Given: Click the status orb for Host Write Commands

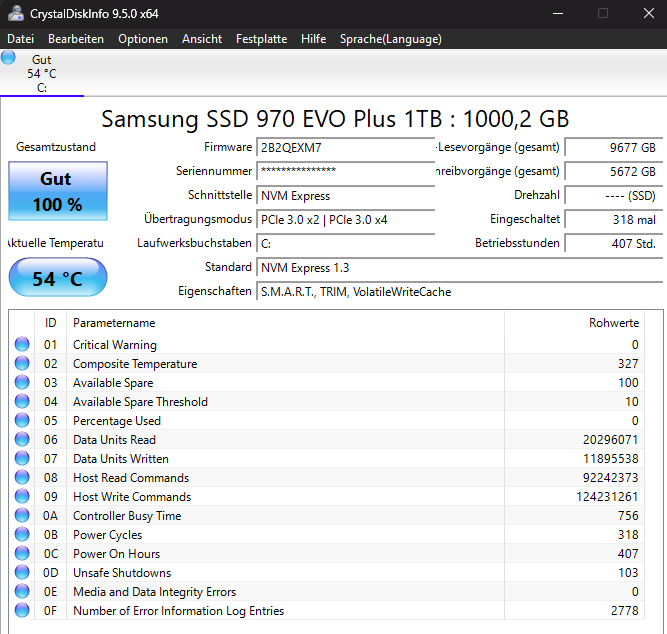Looking at the screenshot, I should click(x=22, y=496).
